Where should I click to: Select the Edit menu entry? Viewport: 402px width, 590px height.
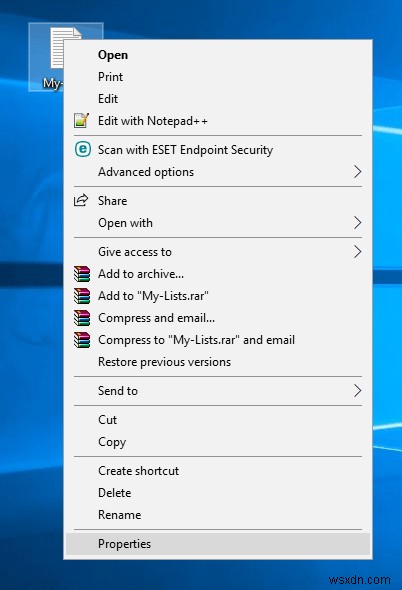pyautogui.click(x=218, y=99)
